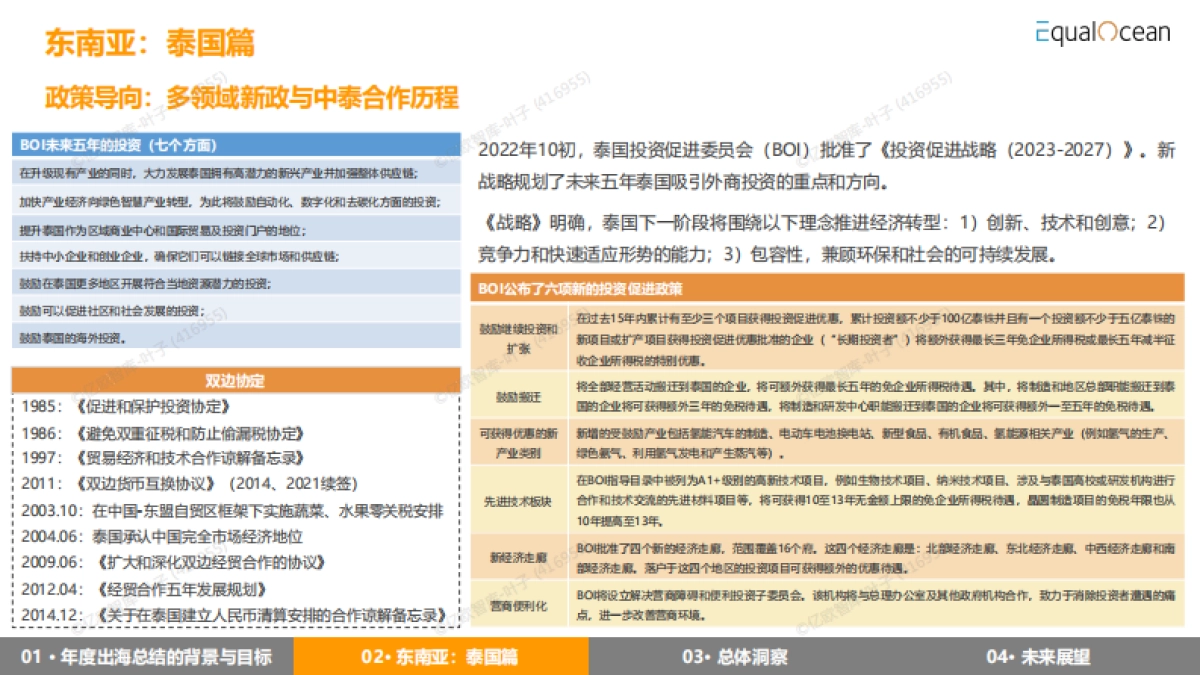
Task: Click the title "东南亚：泰国篇"
Action: click(148, 44)
